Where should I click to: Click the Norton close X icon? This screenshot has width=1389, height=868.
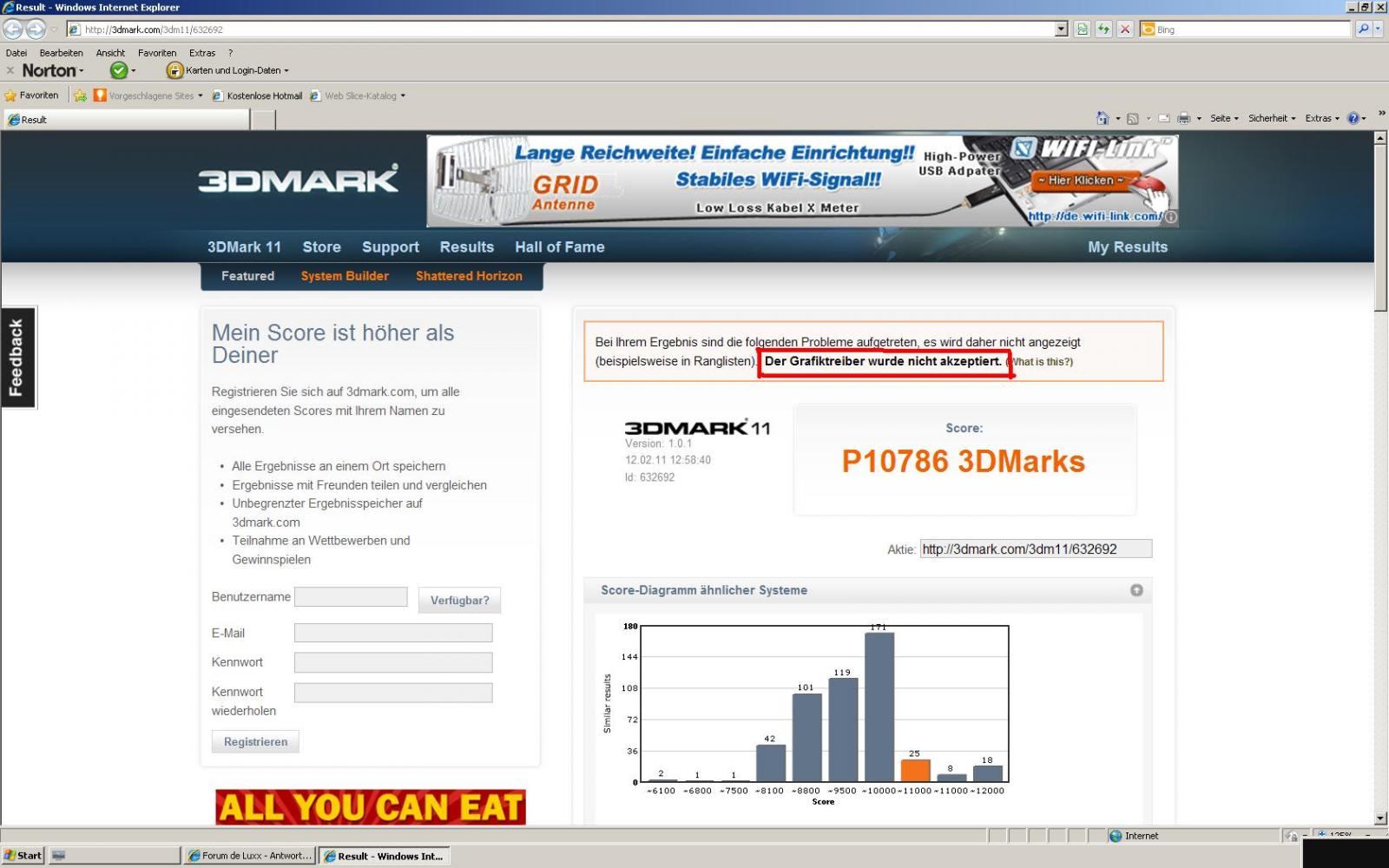click(x=10, y=70)
